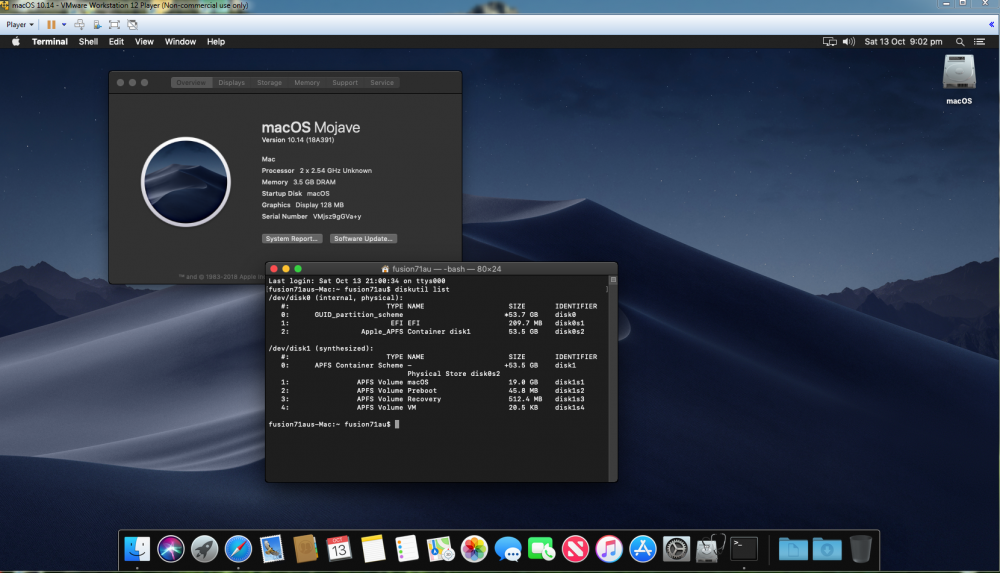Open the Edit menu
Image resolution: width=1000 pixels, height=573 pixels.
pos(116,41)
